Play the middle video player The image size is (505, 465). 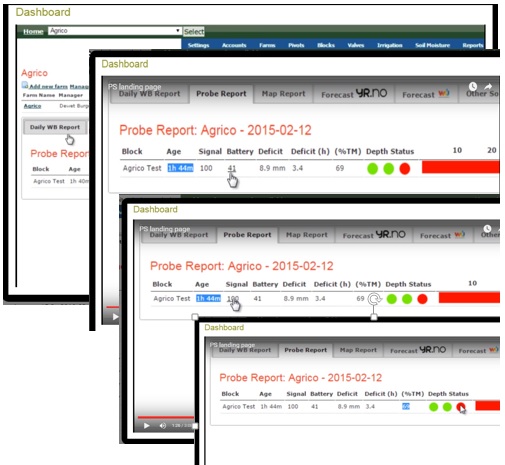point(115,317)
